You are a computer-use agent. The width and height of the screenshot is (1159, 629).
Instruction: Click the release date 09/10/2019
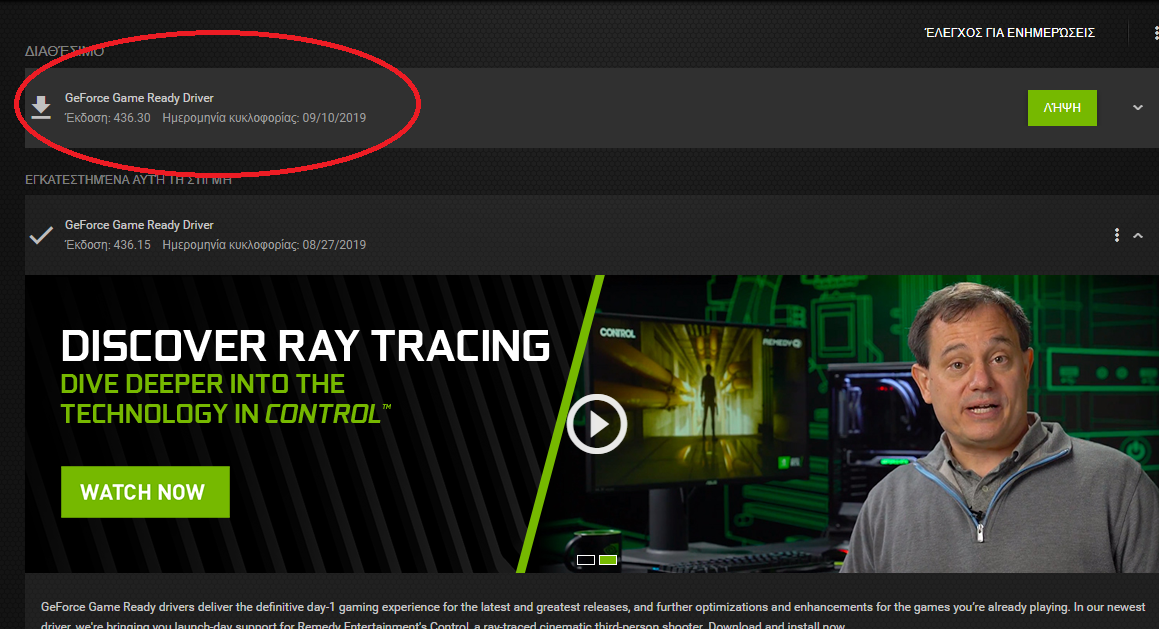[334, 118]
